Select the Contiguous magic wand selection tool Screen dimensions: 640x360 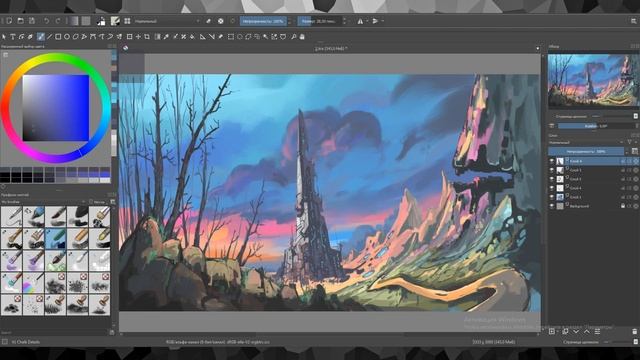tap(266, 37)
